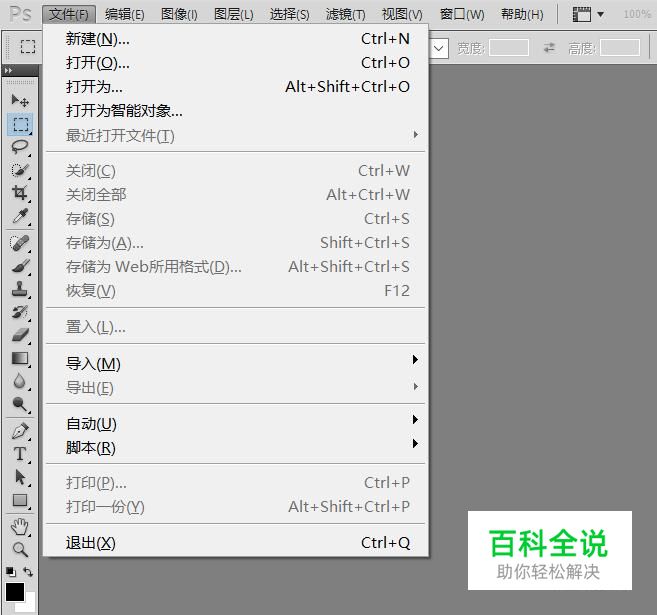The height and width of the screenshot is (615, 657).
Task: Click the 存储为(A)... menu entry
Action: tap(237, 243)
